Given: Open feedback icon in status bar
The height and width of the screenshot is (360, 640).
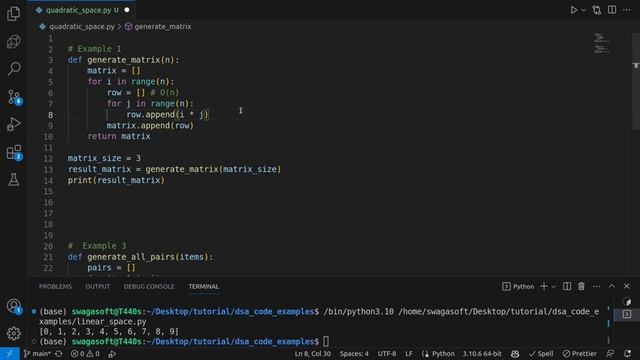Looking at the screenshot, I should (610, 353).
